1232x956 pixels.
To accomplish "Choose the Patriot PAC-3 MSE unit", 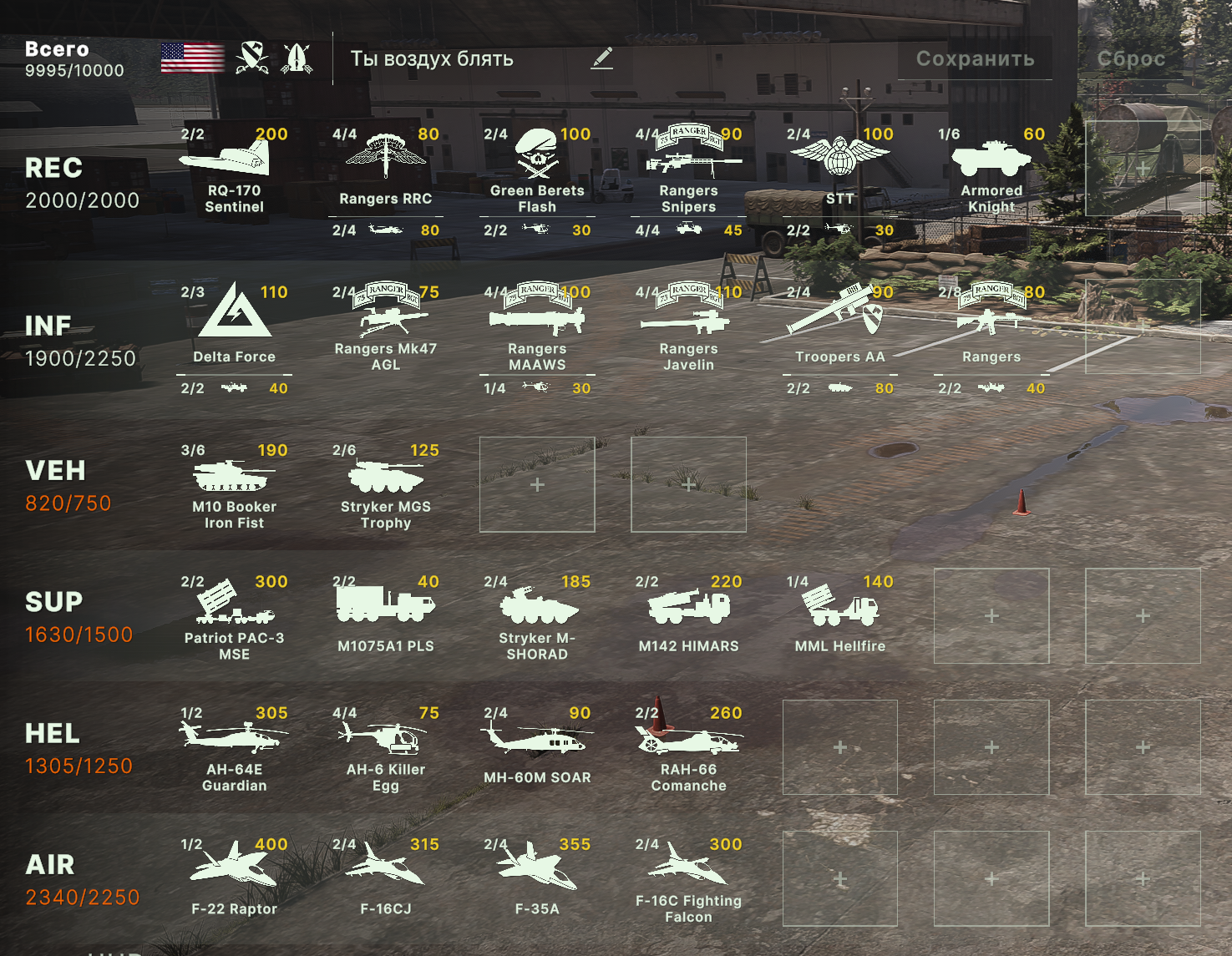I will point(235,616).
